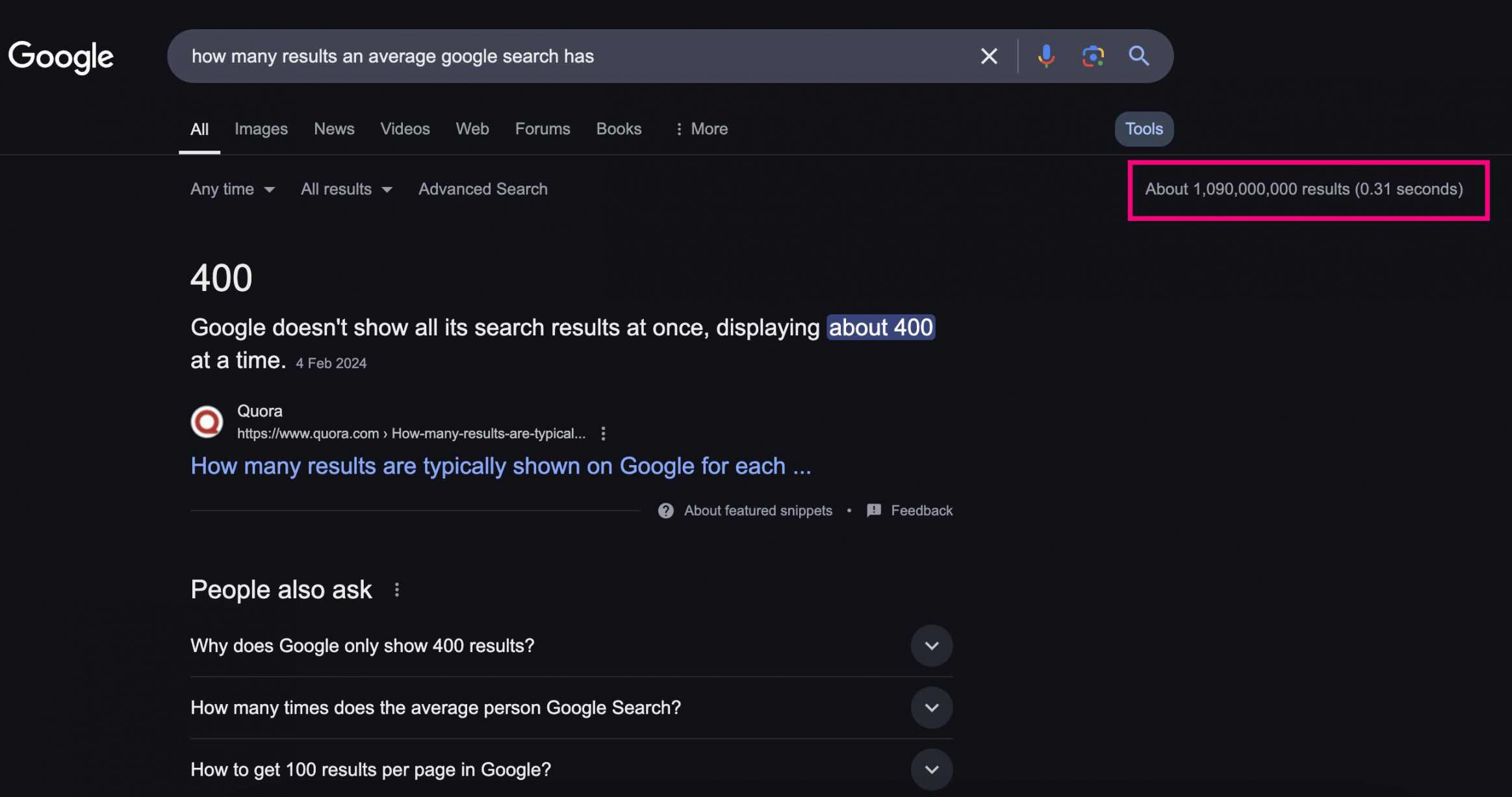Click the Google logo
The image size is (1512, 797).
point(60,57)
